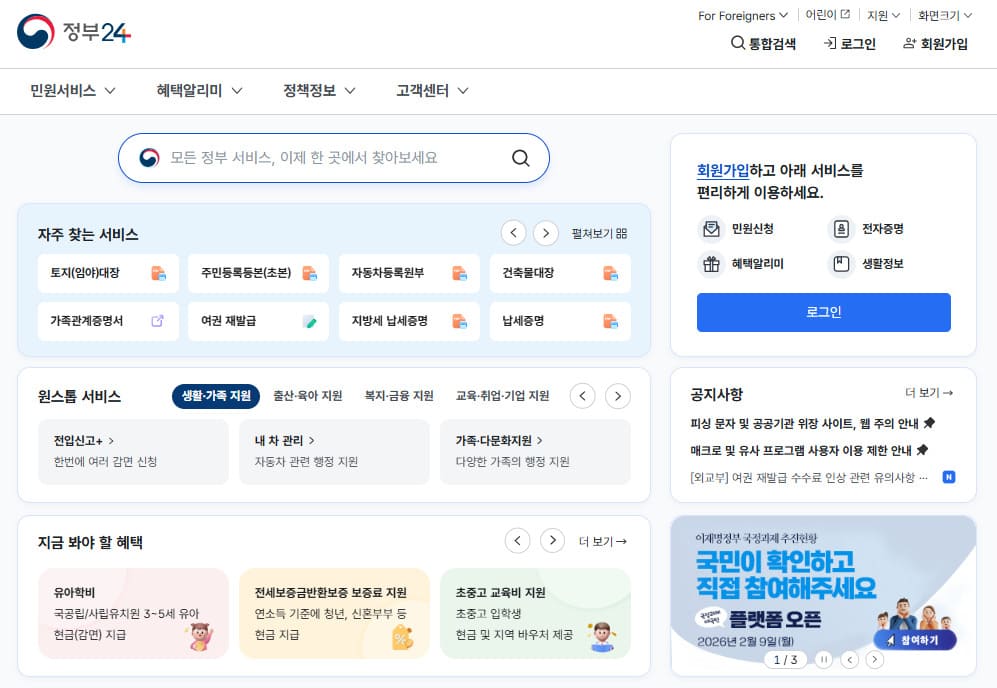Switch to the 출산·육아 지원 tab
Screen dimensions: 997x688
tap(307, 396)
